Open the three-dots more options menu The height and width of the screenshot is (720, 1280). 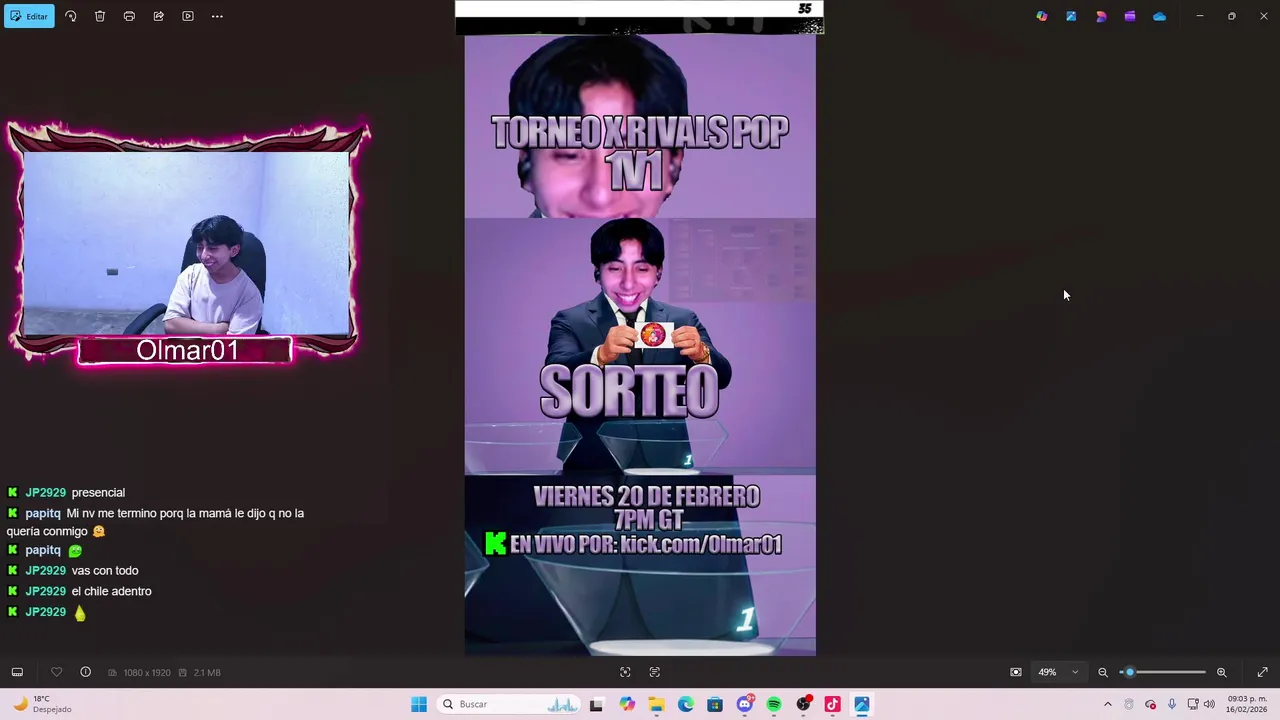tap(217, 16)
